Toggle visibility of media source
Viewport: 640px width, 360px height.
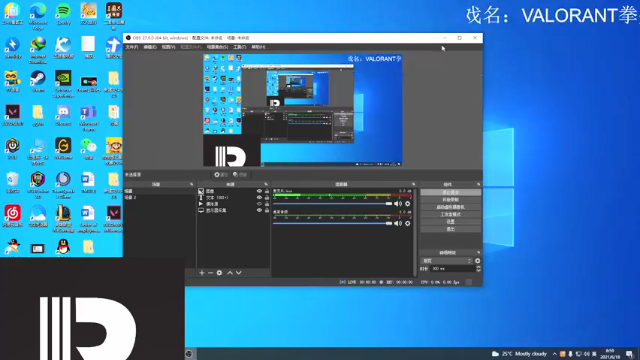tap(259, 204)
